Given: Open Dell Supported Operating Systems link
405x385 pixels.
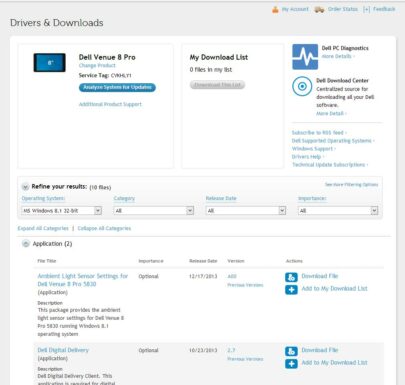Looking at the screenshot, I should 332,141.
